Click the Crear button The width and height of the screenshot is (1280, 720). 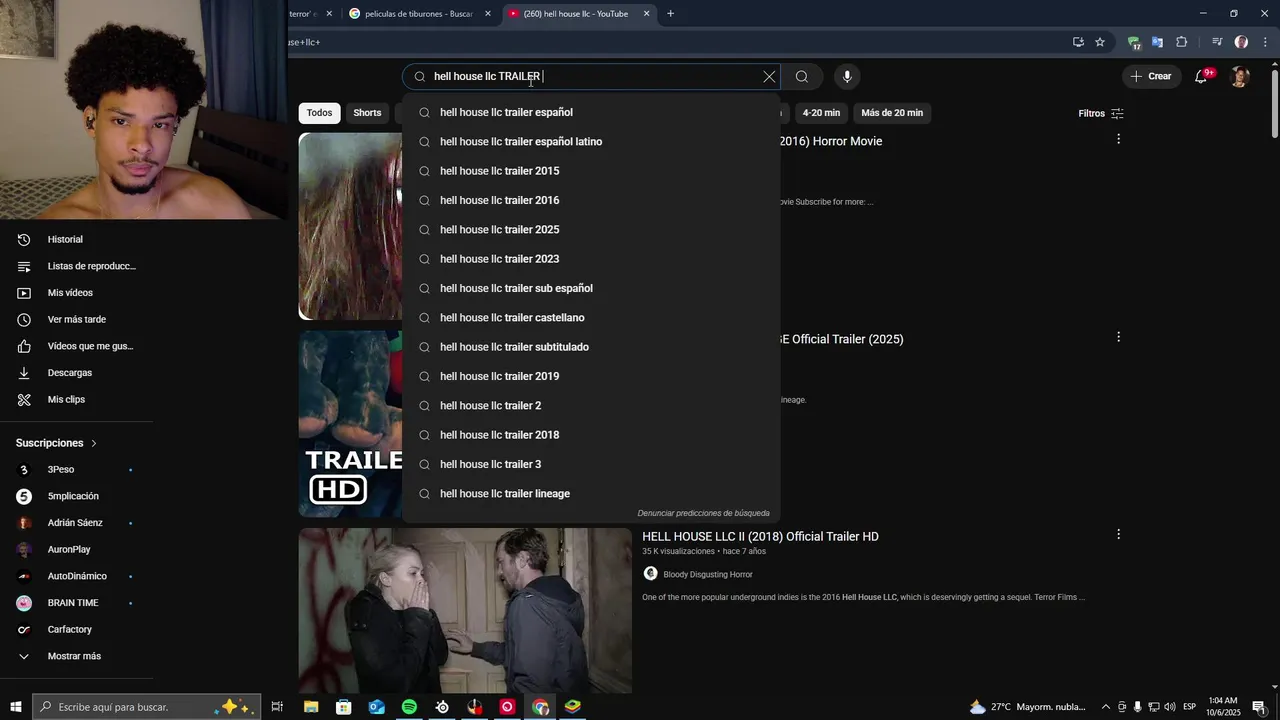[x=1150, y=77]
